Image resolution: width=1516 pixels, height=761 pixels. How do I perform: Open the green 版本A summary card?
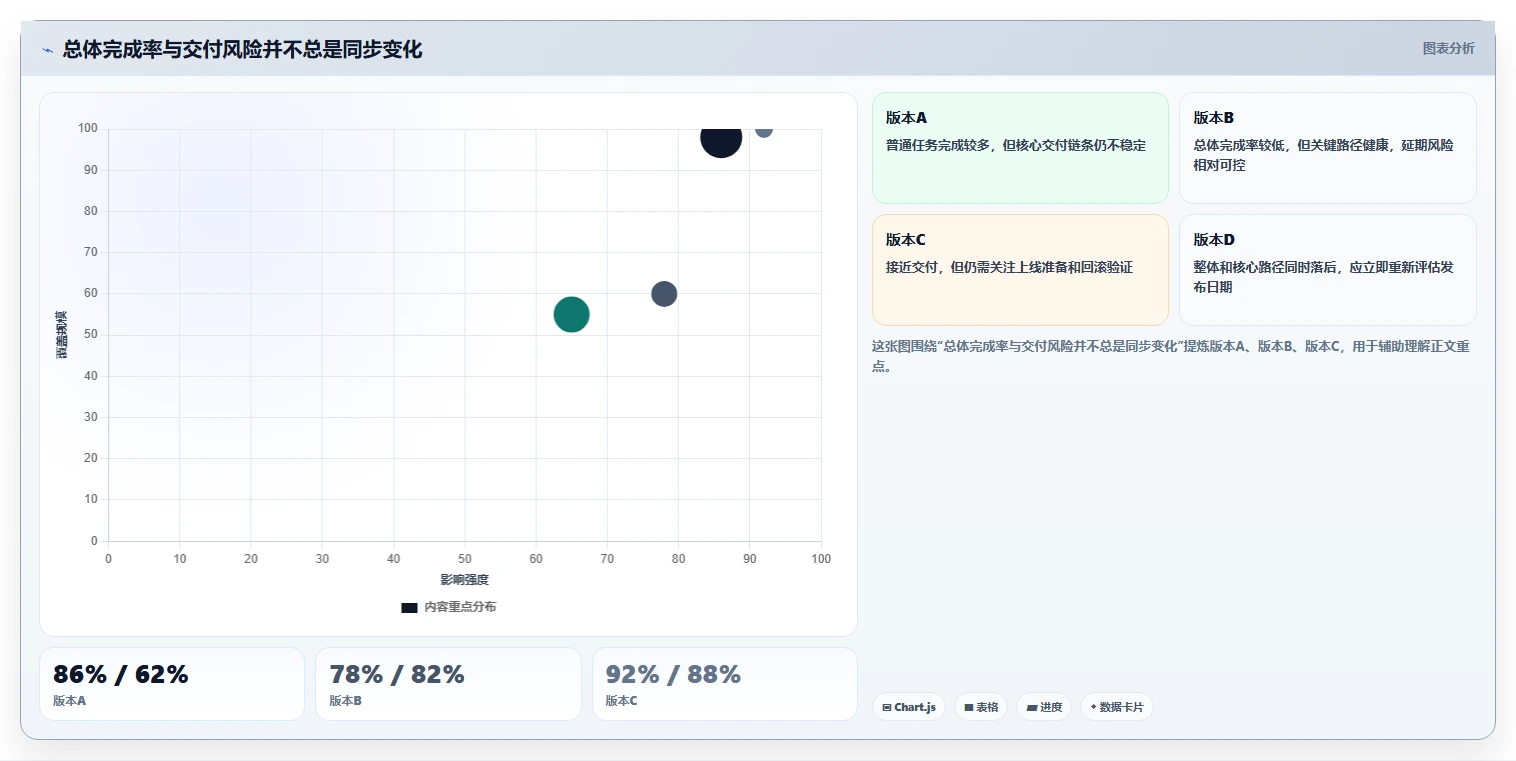click(x=1020, y=148)
